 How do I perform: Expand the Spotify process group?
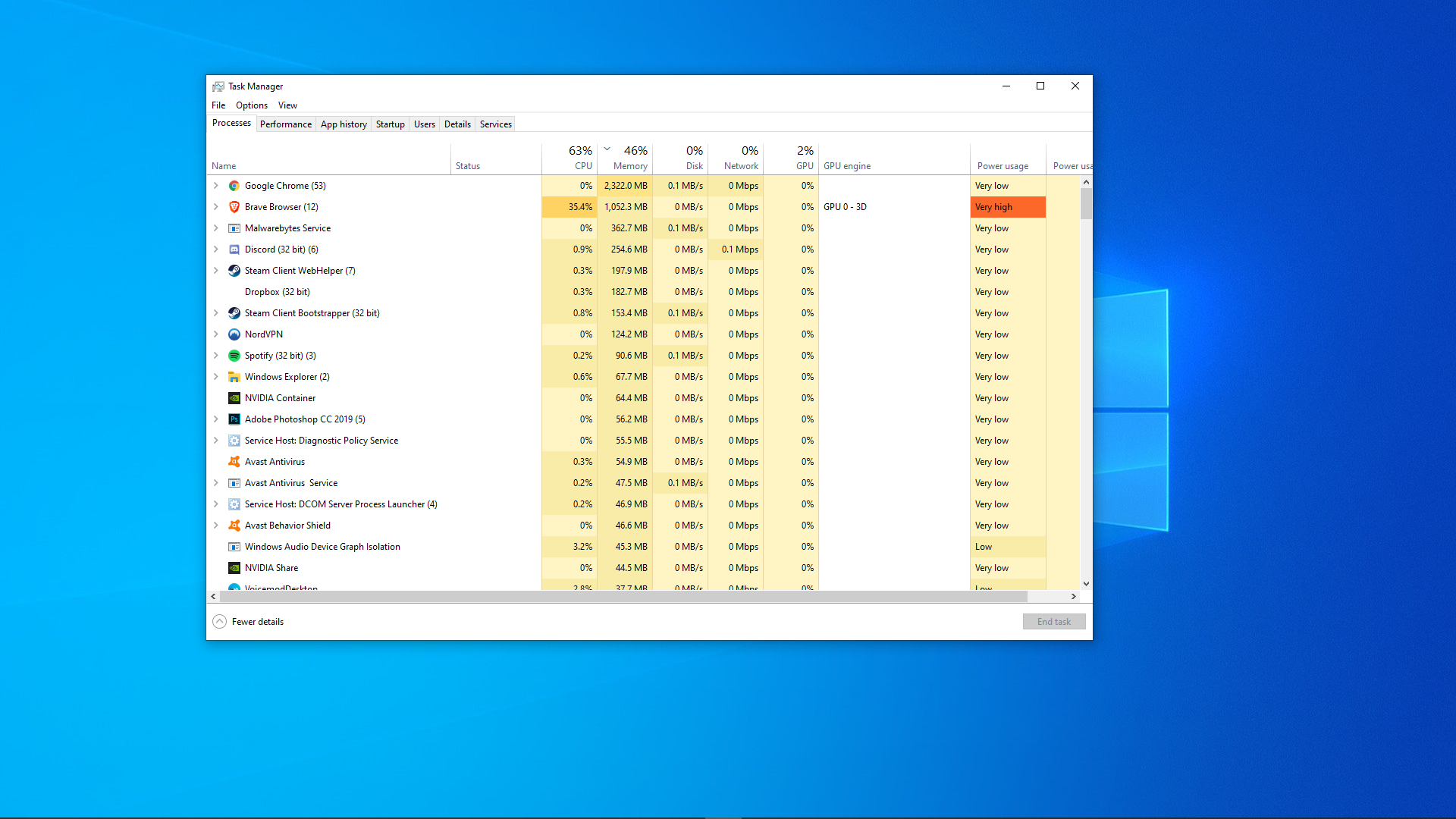coord(216,356)
